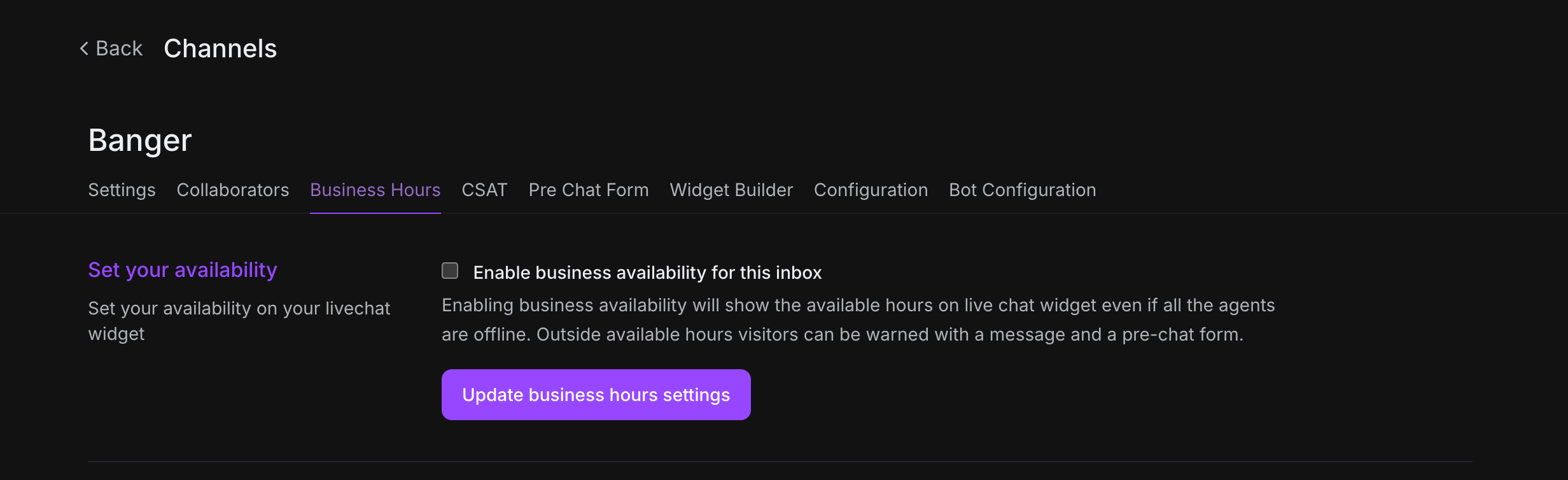This screenshot has width=1568, height=480.
Task: Open the Bot Configuration tab
Action: click(x=1022, y=190)
